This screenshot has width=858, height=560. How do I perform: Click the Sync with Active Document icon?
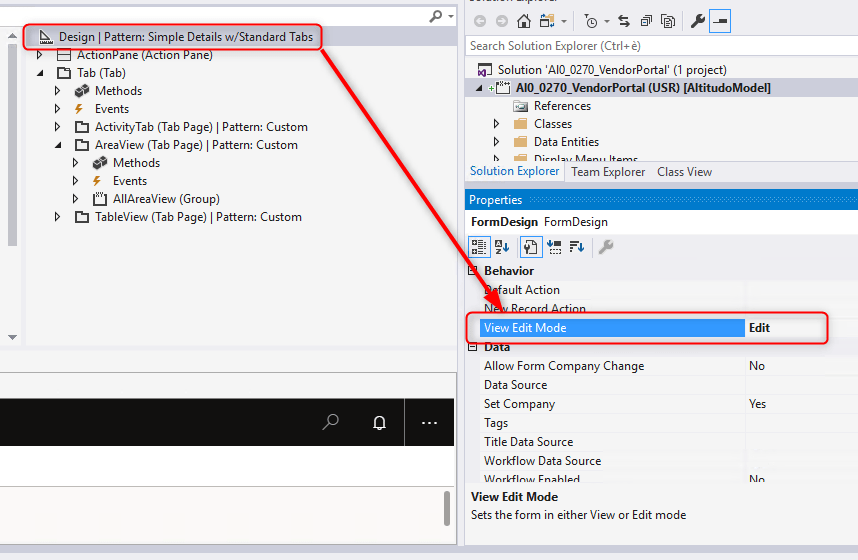click(624, 21)
